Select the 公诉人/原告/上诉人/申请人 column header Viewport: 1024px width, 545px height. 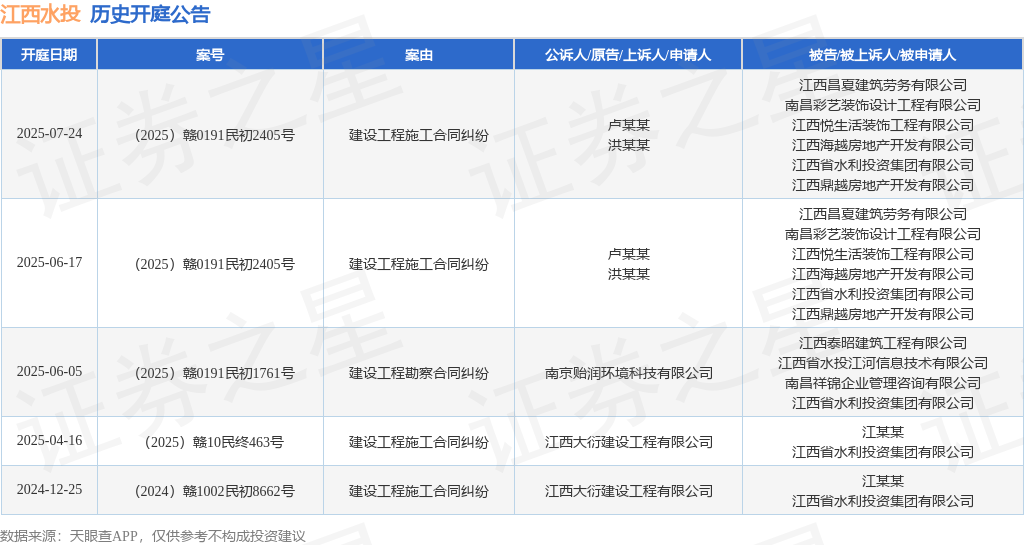[x=628, y=55]
